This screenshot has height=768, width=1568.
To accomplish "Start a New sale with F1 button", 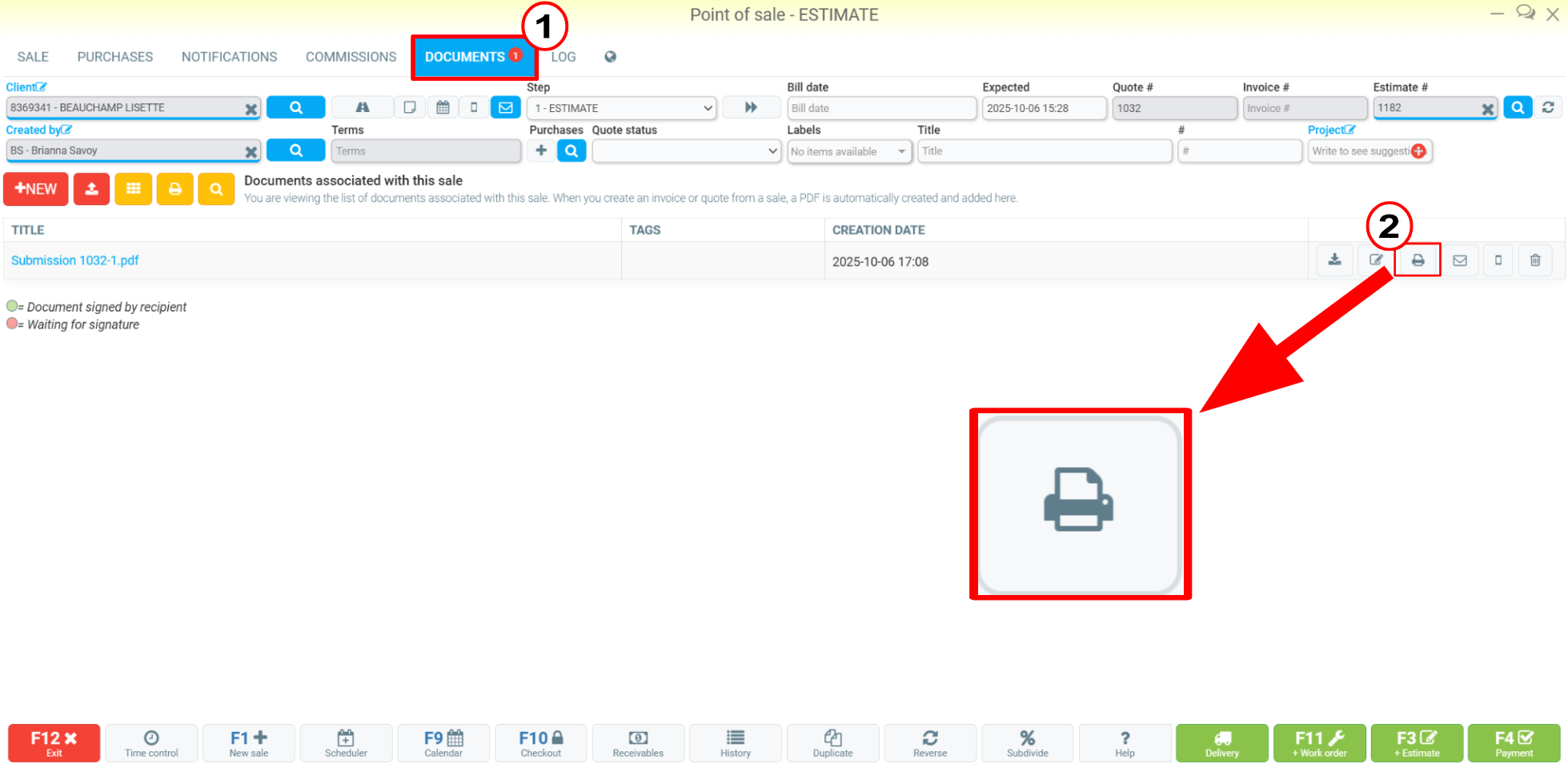I will [249, 743].
